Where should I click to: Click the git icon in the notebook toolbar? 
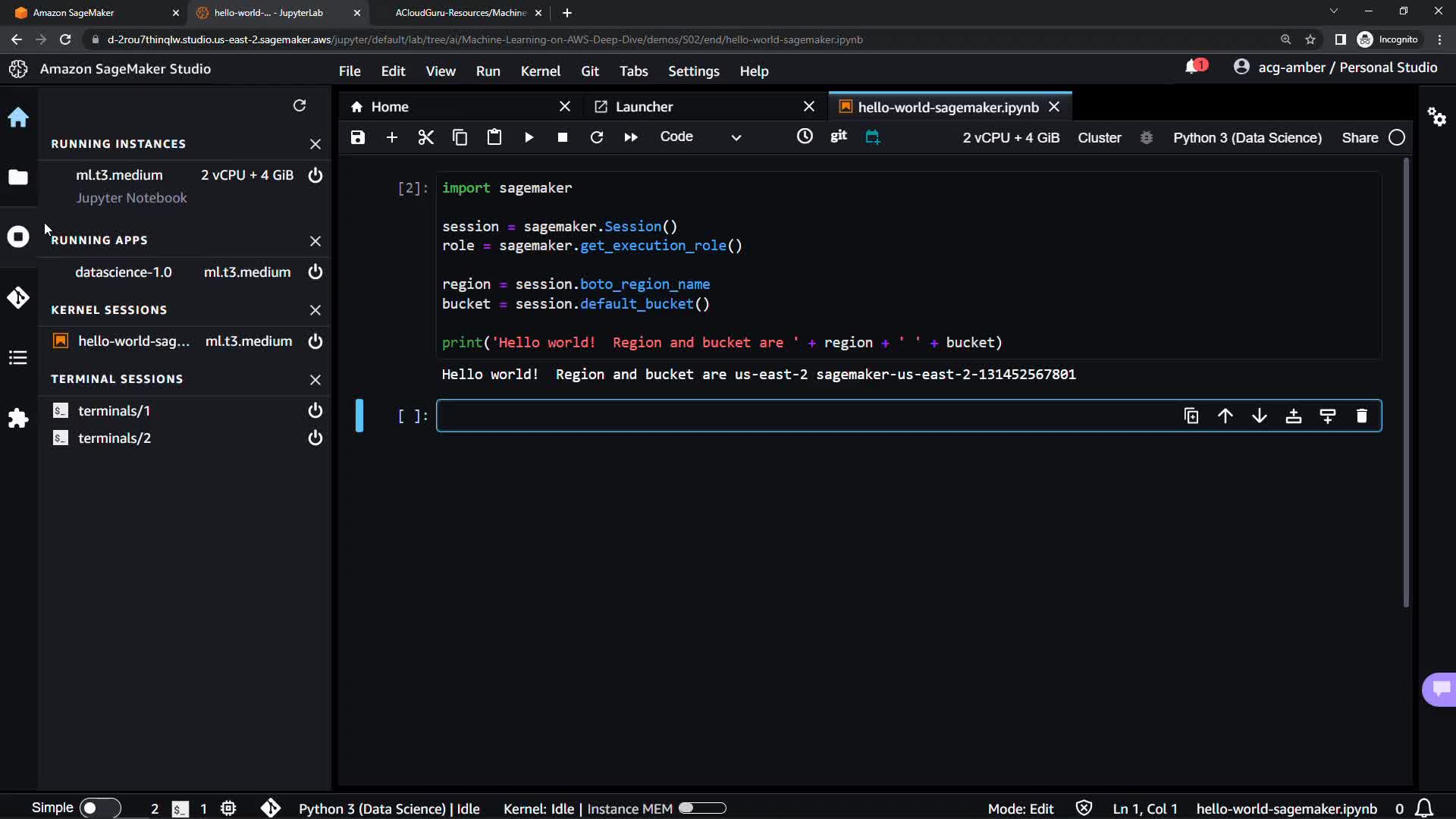[838, 136]
